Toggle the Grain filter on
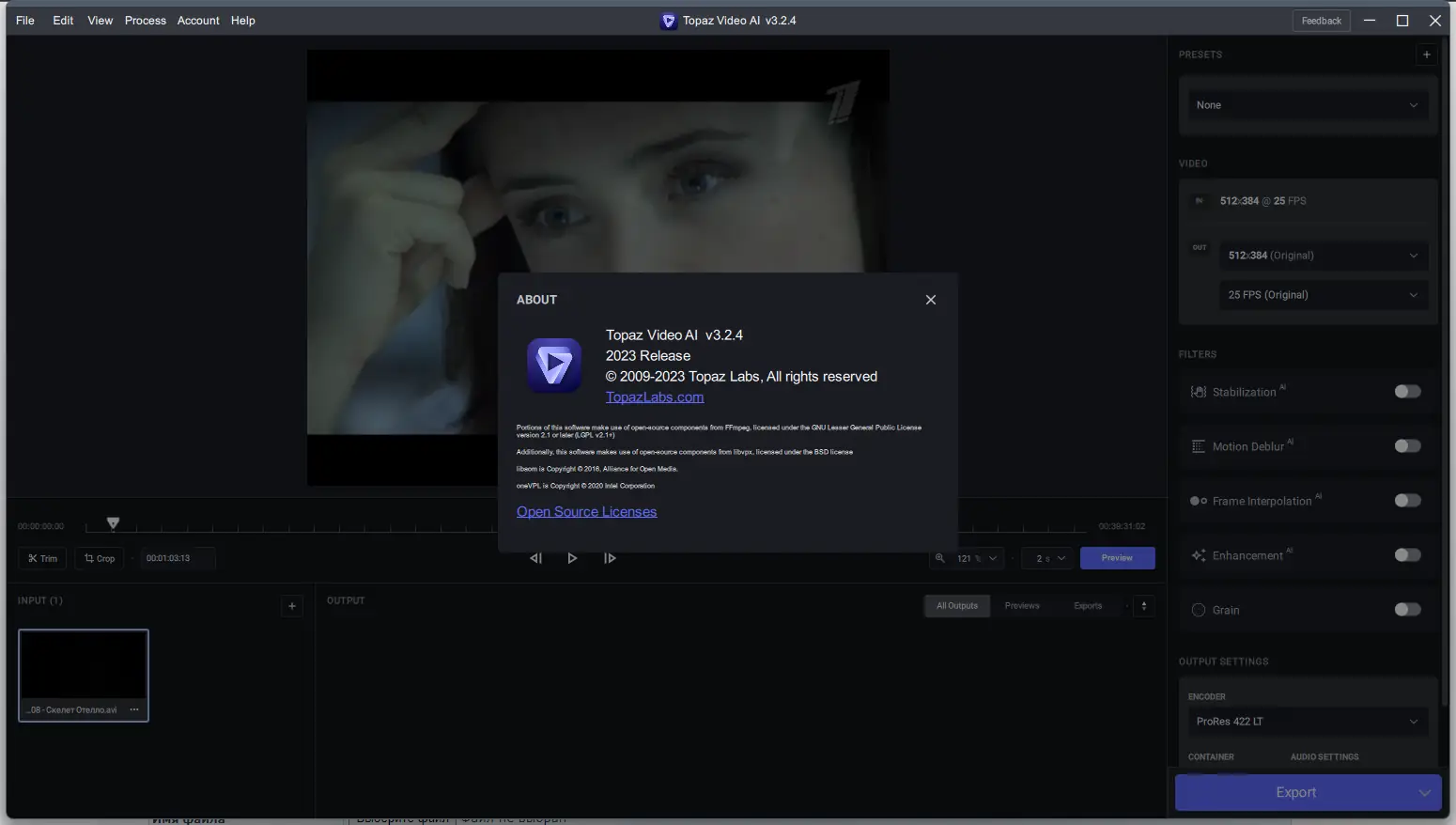 1407,610
